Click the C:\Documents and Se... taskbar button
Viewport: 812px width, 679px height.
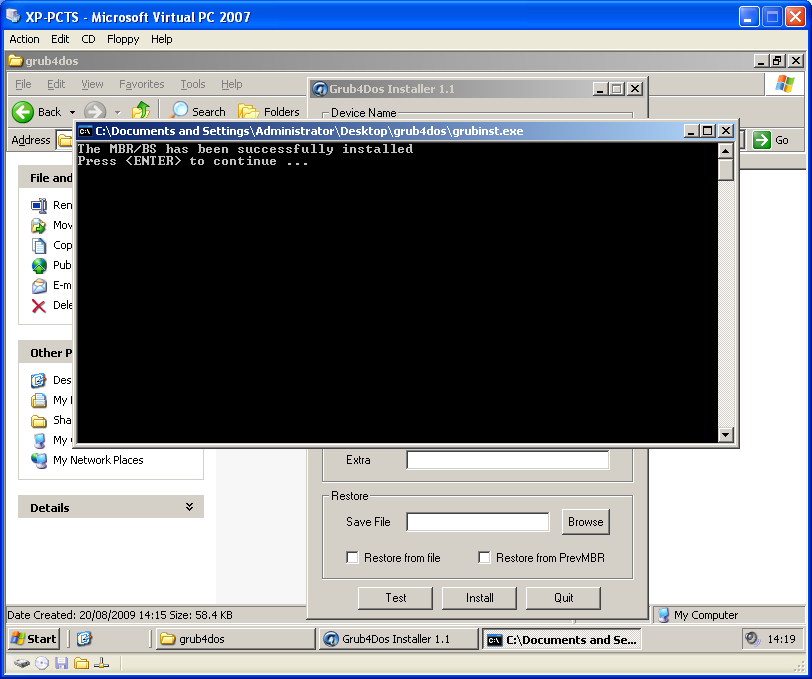(562, 639)
